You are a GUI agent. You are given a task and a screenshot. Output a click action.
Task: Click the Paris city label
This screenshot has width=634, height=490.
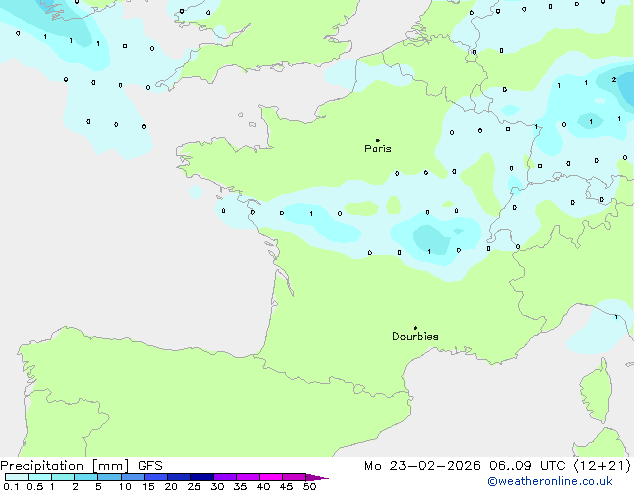click(x=378, y=149)
